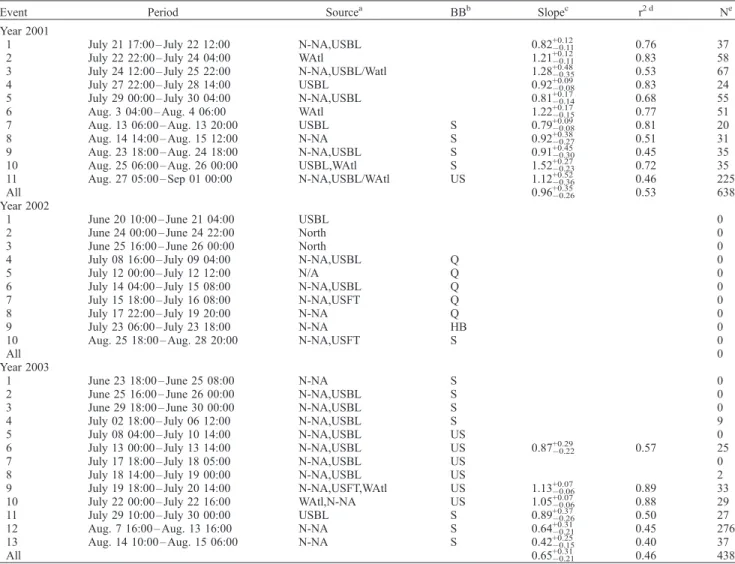Click period 'July 19 18:00–July 20 14:00'
Image resolution: width=735 pixels, height=564 pixels.
pos(159,488)
